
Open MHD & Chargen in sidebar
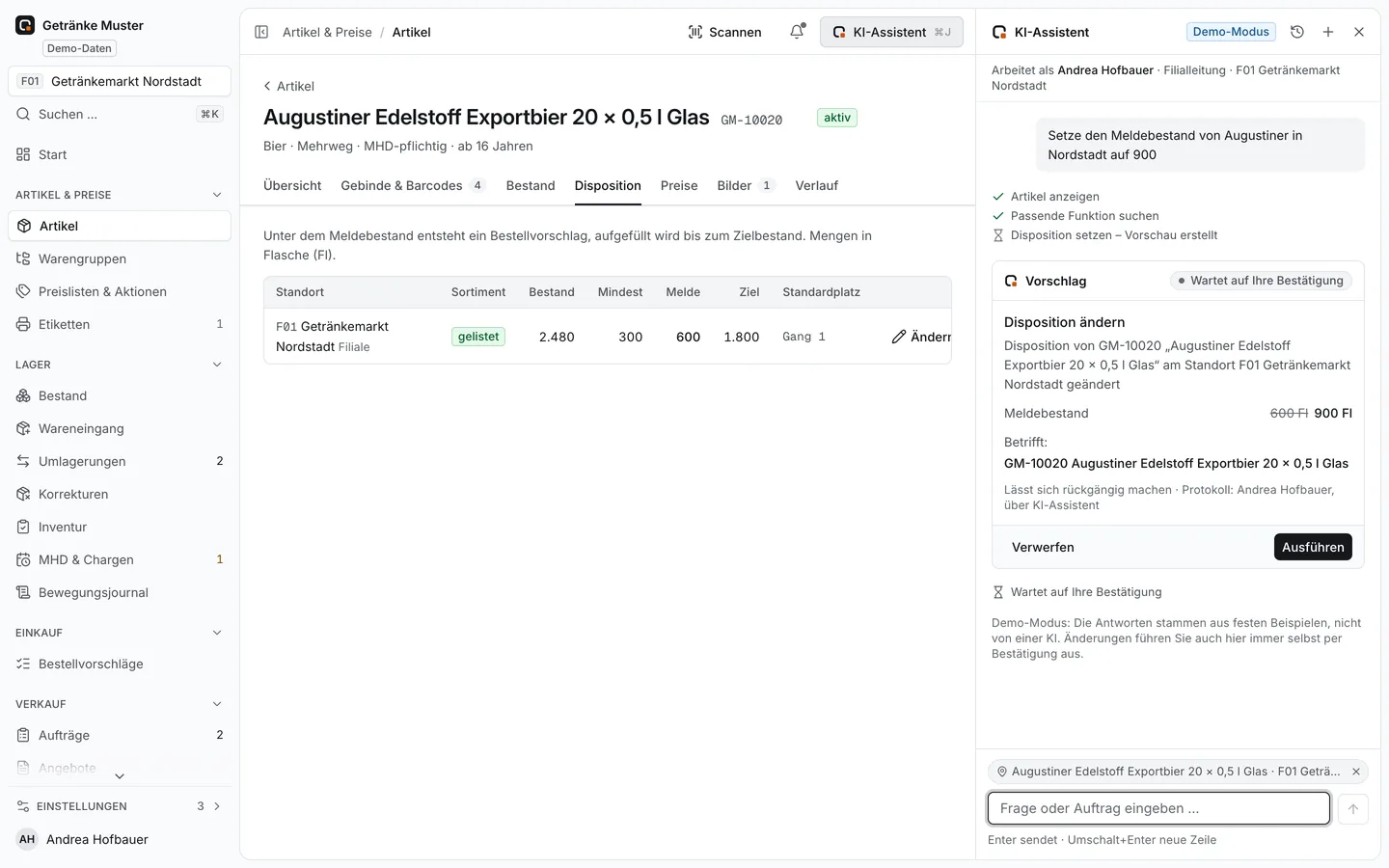point(120,559)
